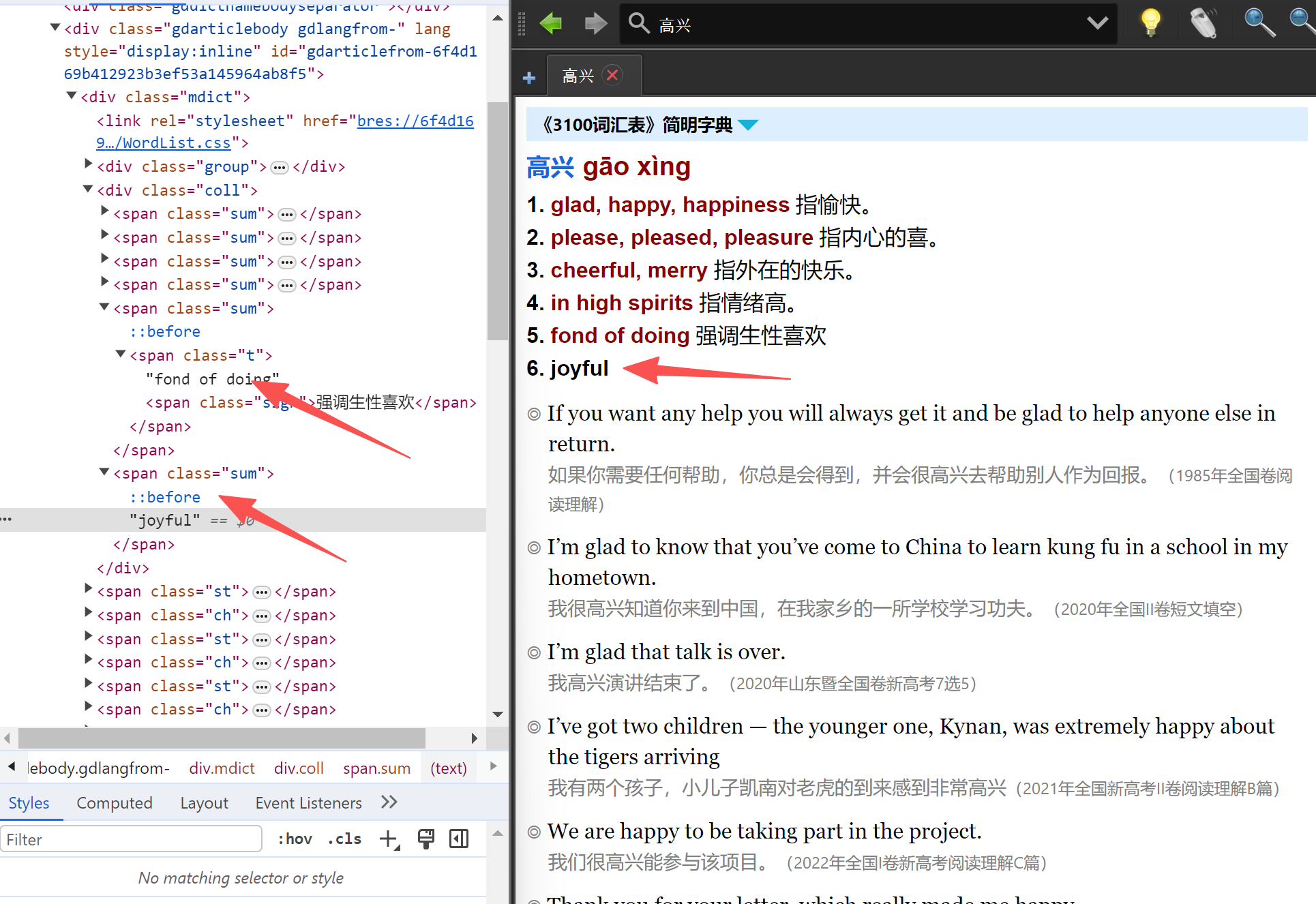Switch to the Computed tab

coord(114,802)
